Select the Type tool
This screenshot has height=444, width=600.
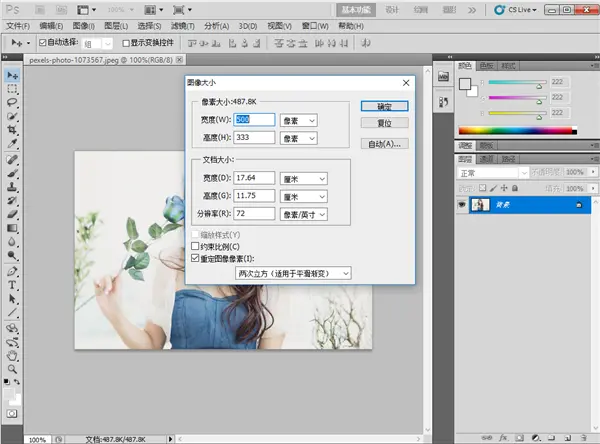12,285
